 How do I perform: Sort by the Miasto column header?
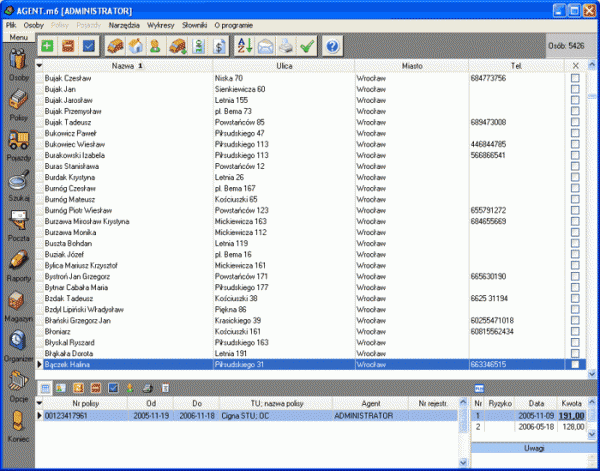(412, 66)
